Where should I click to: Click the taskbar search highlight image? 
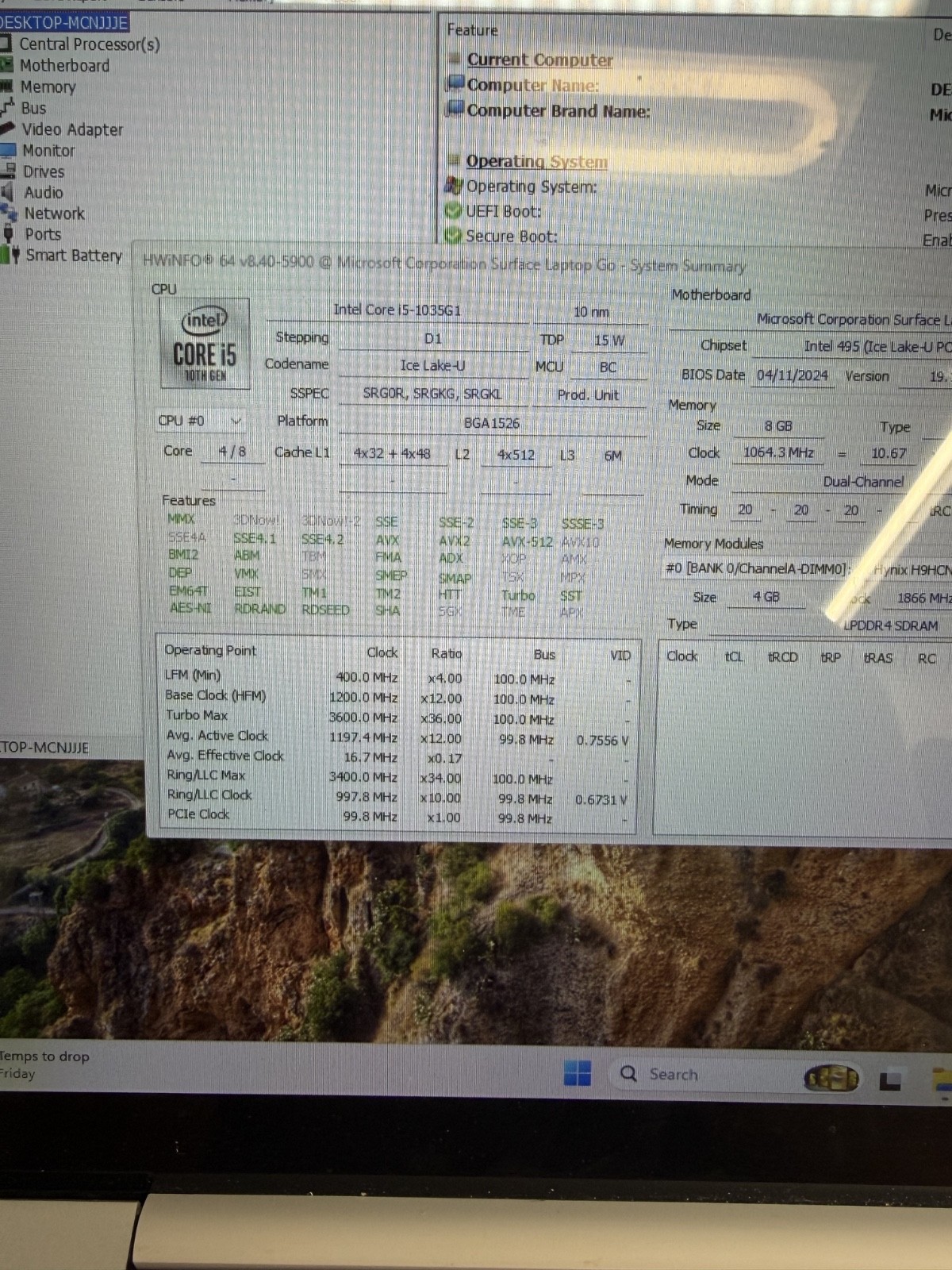(x=831, y=1078)
